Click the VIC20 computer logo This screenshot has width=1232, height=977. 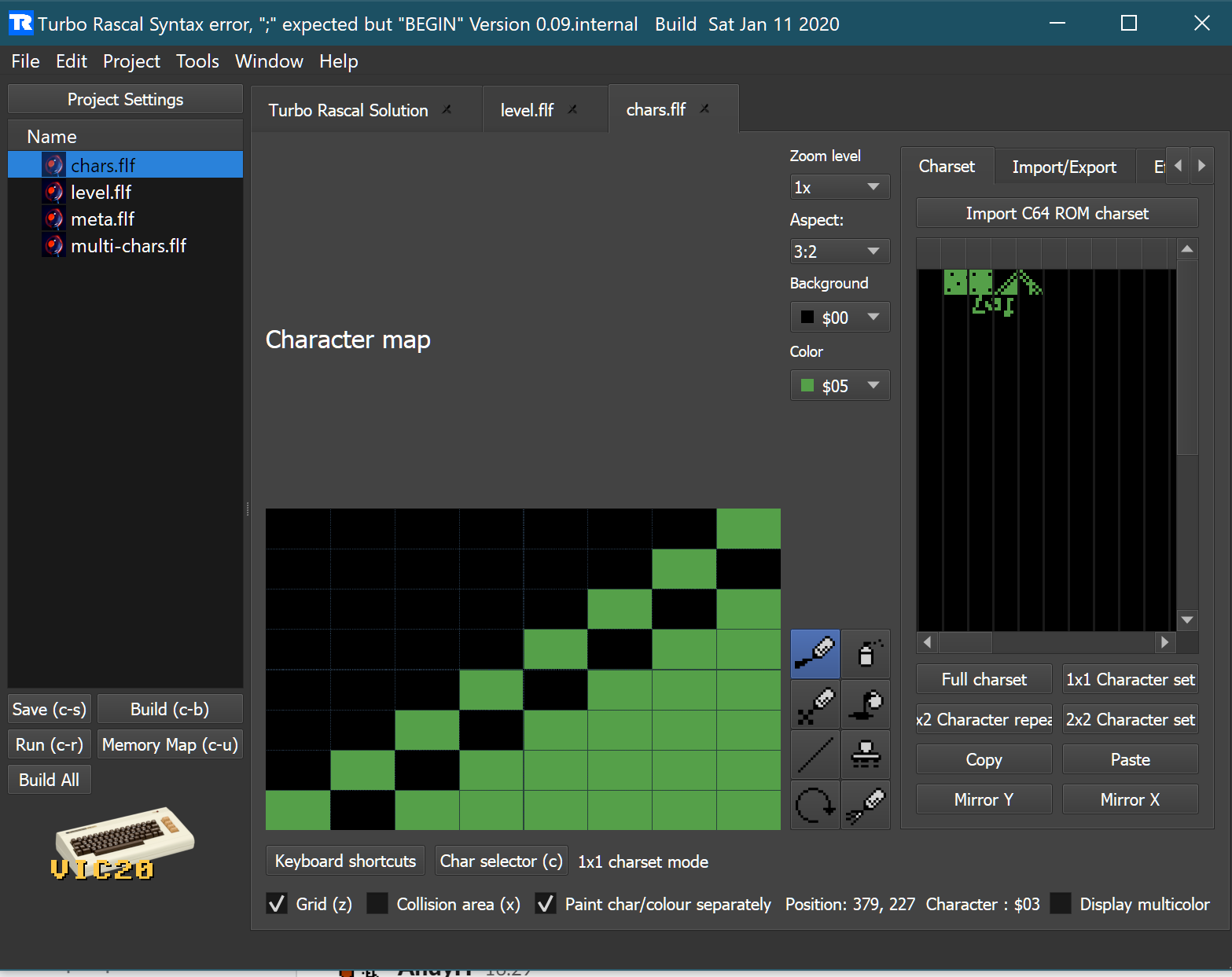coord(123,843)
